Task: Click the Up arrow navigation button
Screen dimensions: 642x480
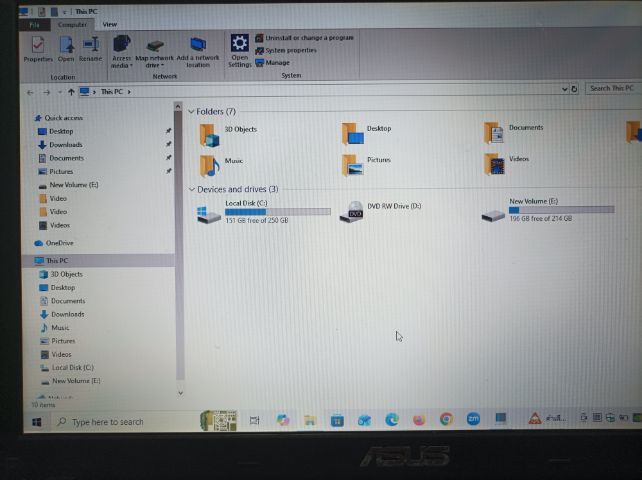Action: pos(71,92)
